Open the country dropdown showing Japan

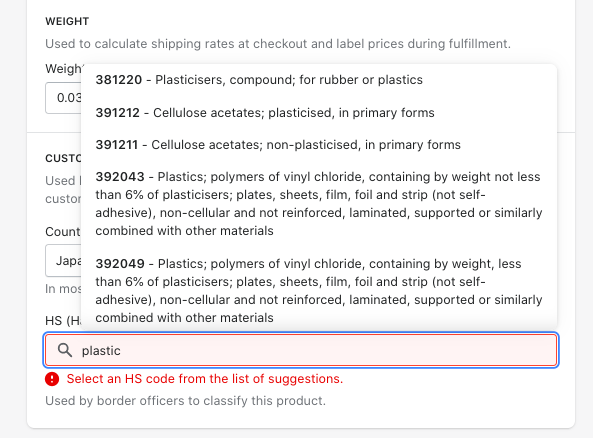pos(63,261)
